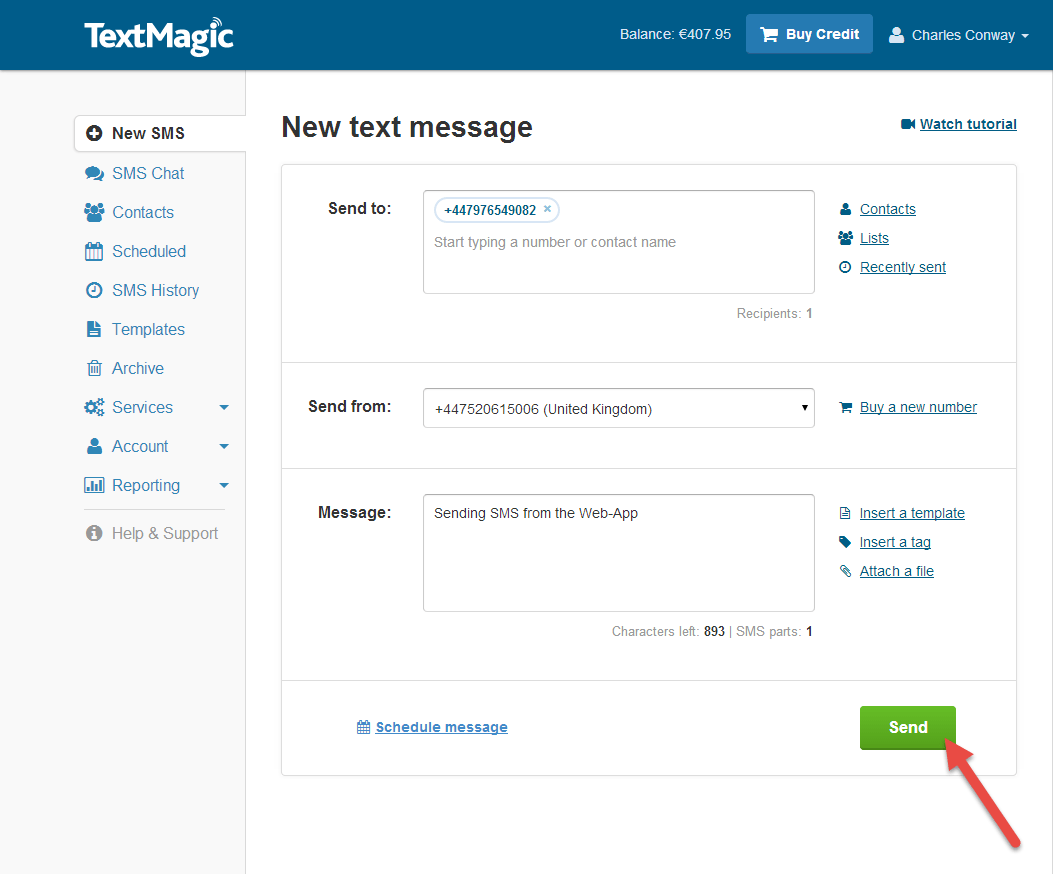1053x874 pixels.
Task: Click the video camera icon beside Watch tutorial
Action: tap(908, 124)
